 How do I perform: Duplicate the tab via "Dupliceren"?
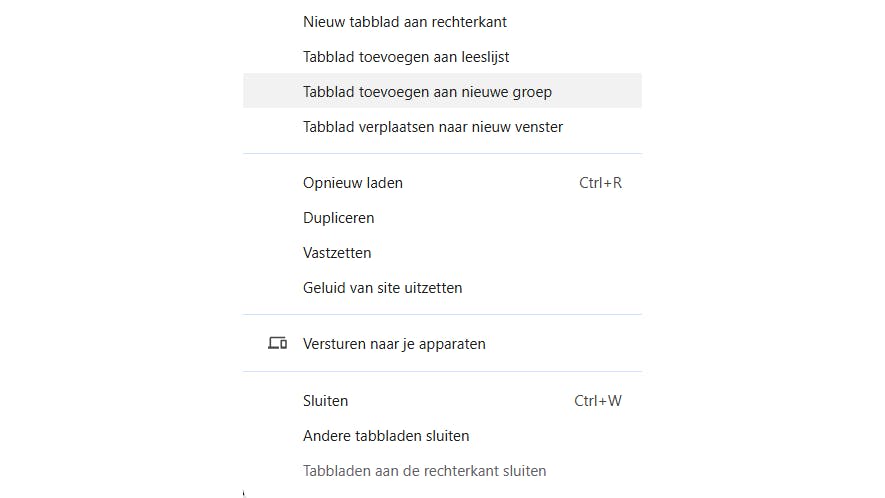click(338, 218)
